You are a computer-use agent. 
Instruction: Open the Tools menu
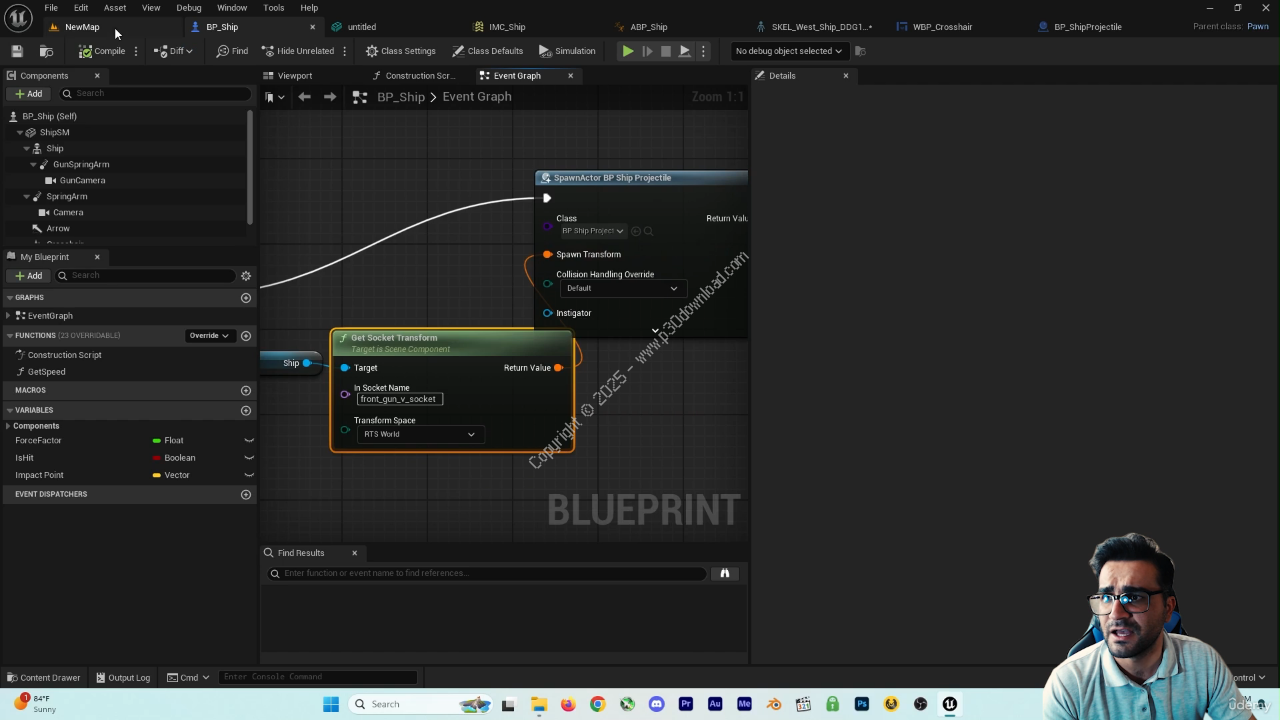pyautogui.click(x=274, y=8)
